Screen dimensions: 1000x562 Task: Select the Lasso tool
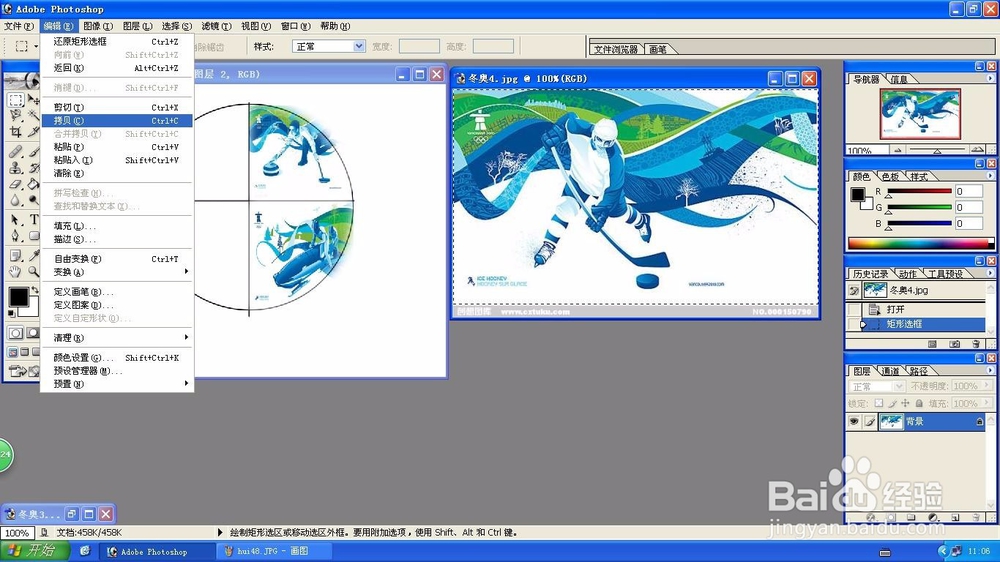16,115
